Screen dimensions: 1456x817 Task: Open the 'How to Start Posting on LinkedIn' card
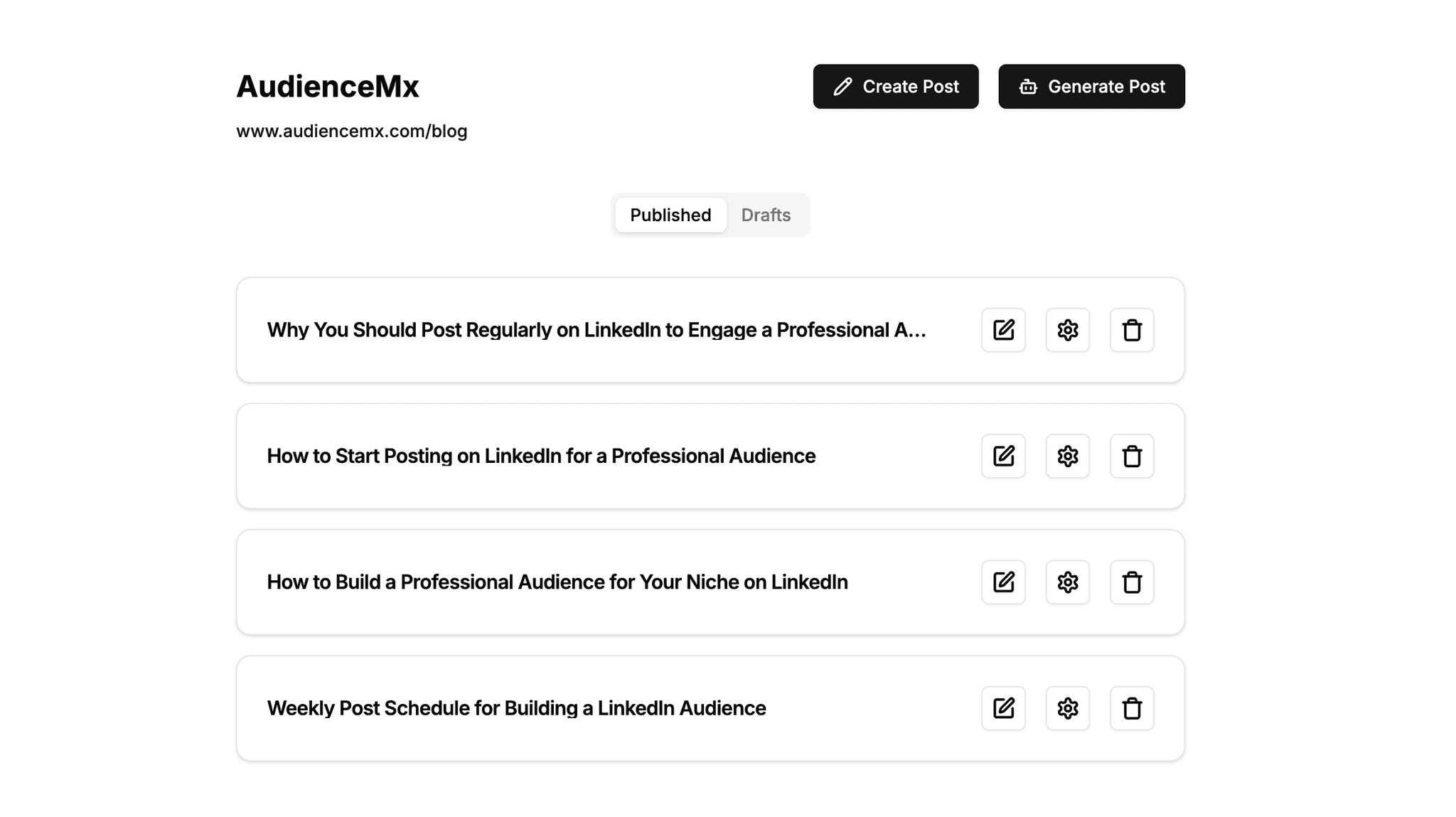click(x=541, y=456)
